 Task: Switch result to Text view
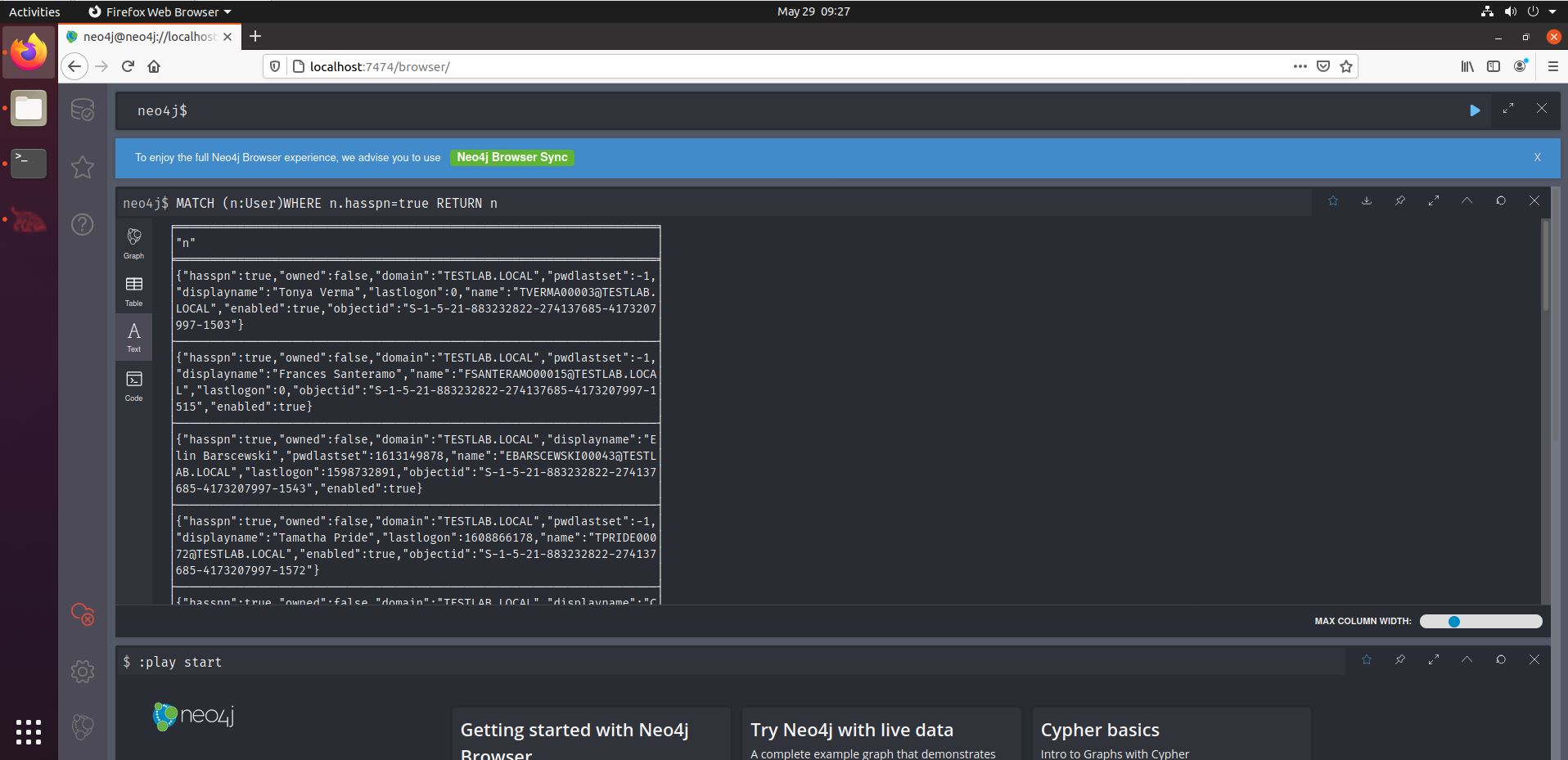(133, 337)
